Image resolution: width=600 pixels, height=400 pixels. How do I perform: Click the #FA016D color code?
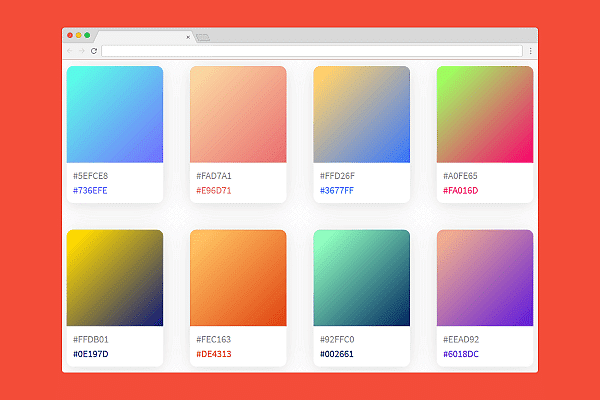461,190
